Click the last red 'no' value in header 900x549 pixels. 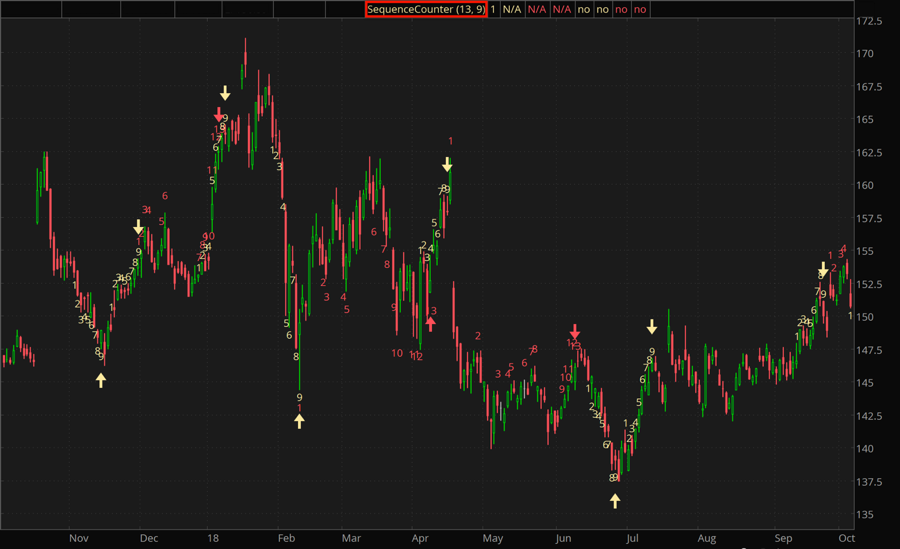[x=640, y=9]
